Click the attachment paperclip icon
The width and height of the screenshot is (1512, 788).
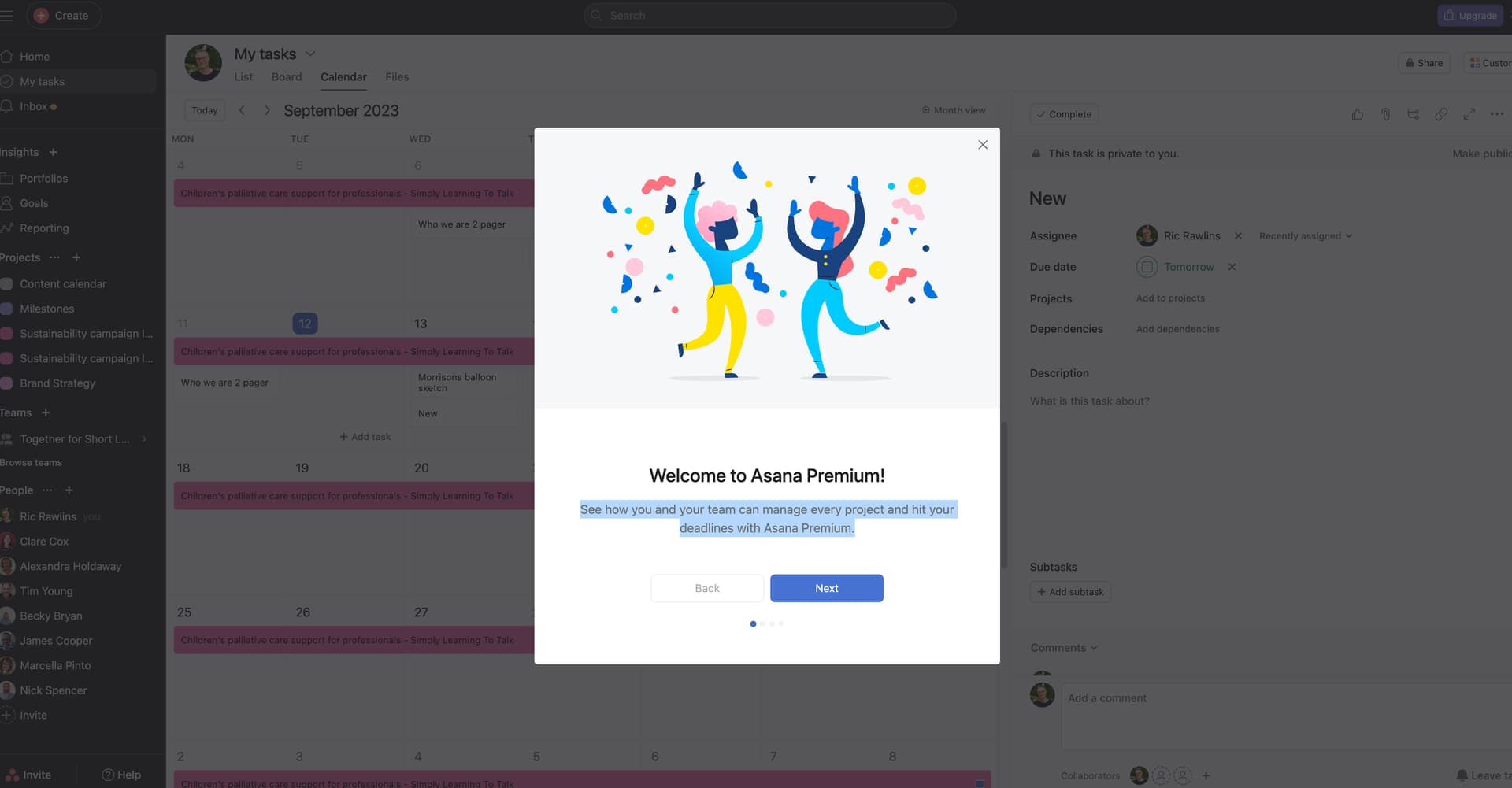pos(1386,114)
